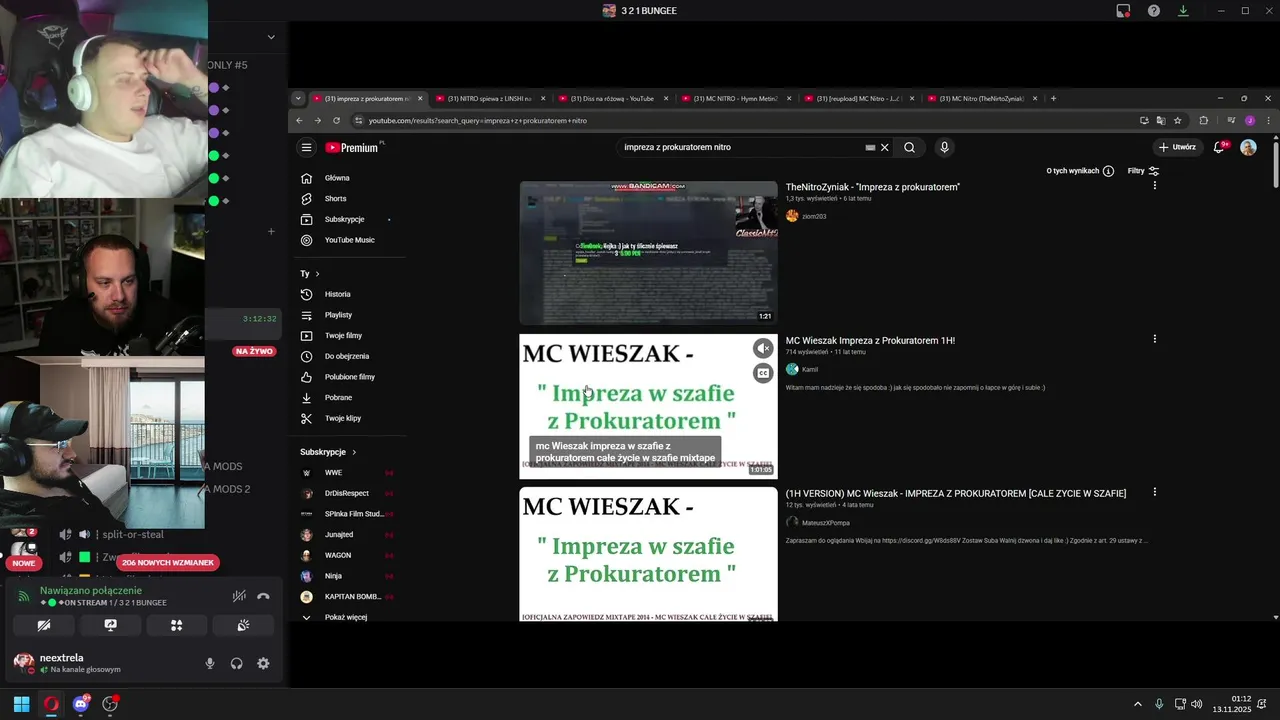Image resolution: width=1280 pixels, height=720 pixels.
Task: Open Discord help question-mark icon
Action: 1154,11
